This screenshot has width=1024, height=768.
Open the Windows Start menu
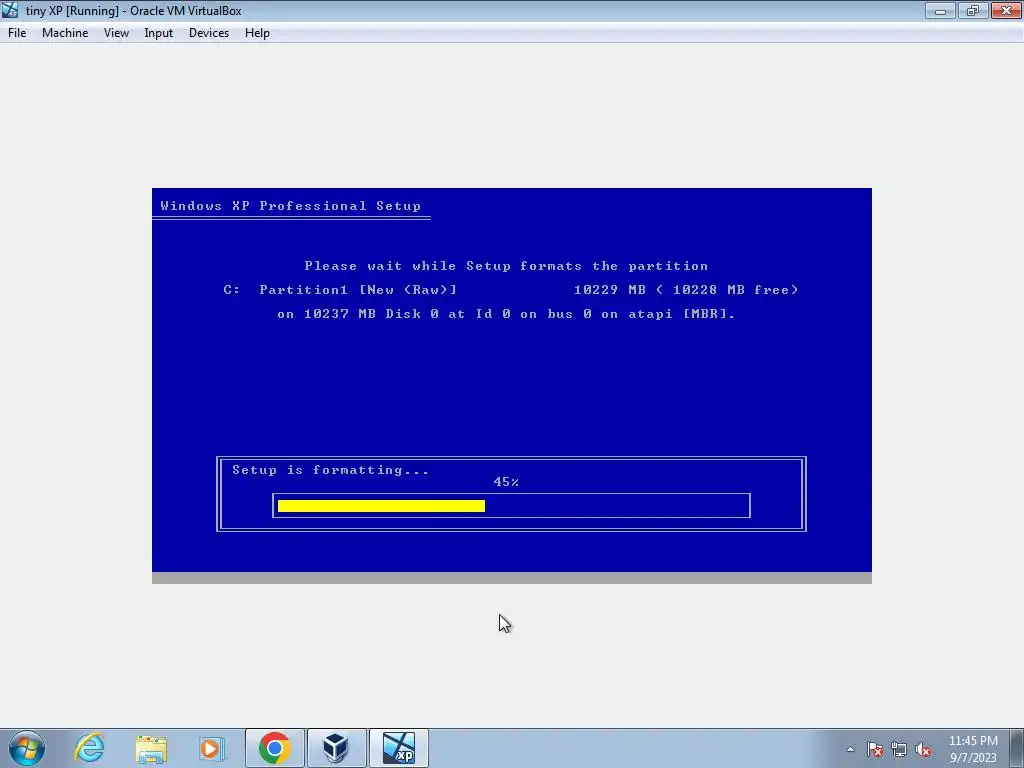27,748
